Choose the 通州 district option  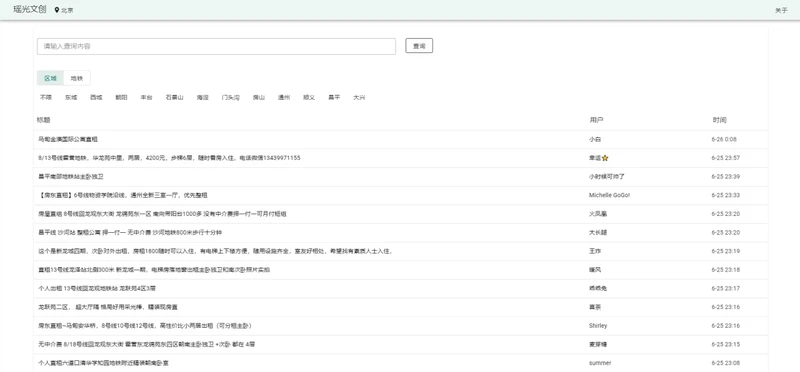284,97
